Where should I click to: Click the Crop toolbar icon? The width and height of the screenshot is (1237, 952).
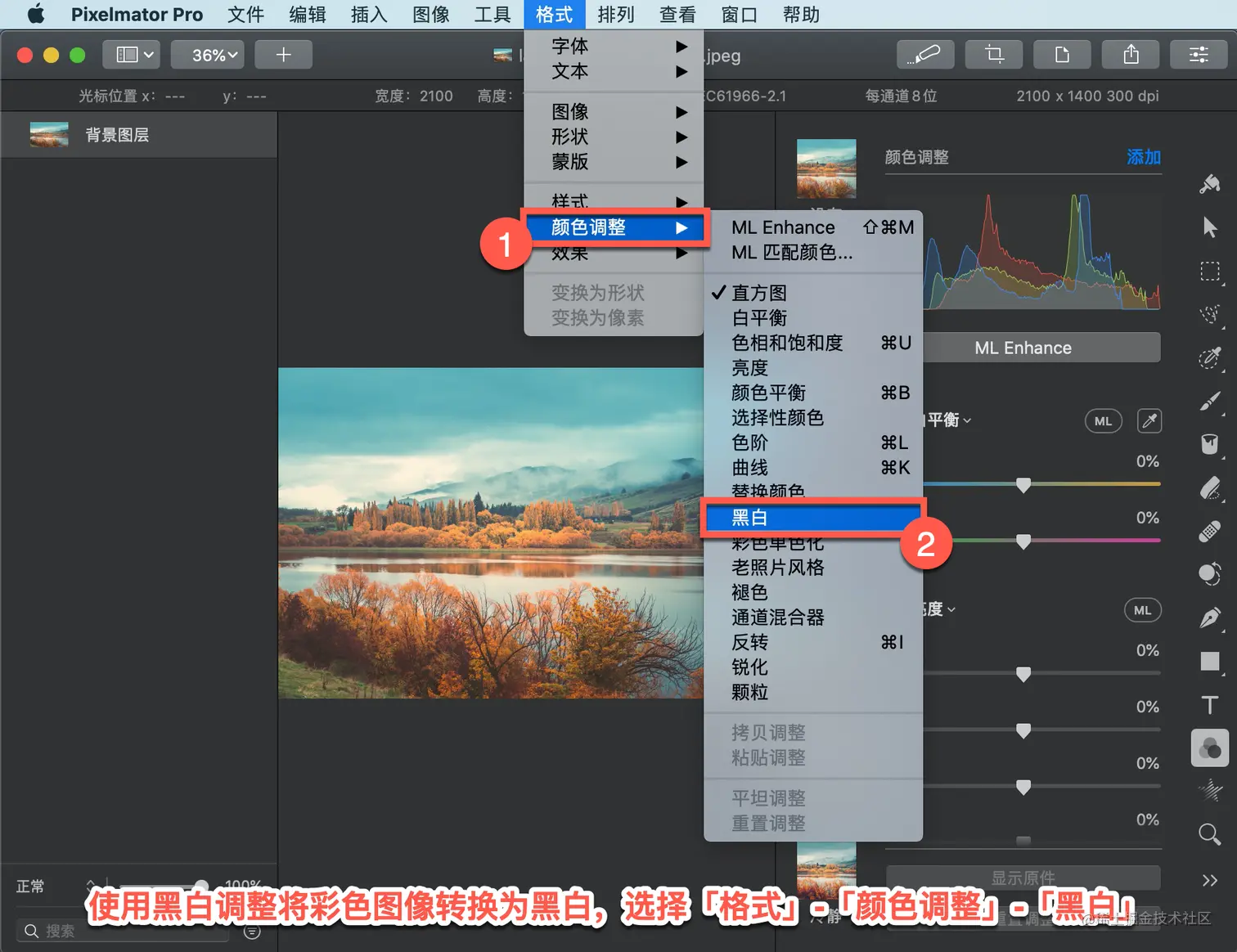tap(994, 55)
